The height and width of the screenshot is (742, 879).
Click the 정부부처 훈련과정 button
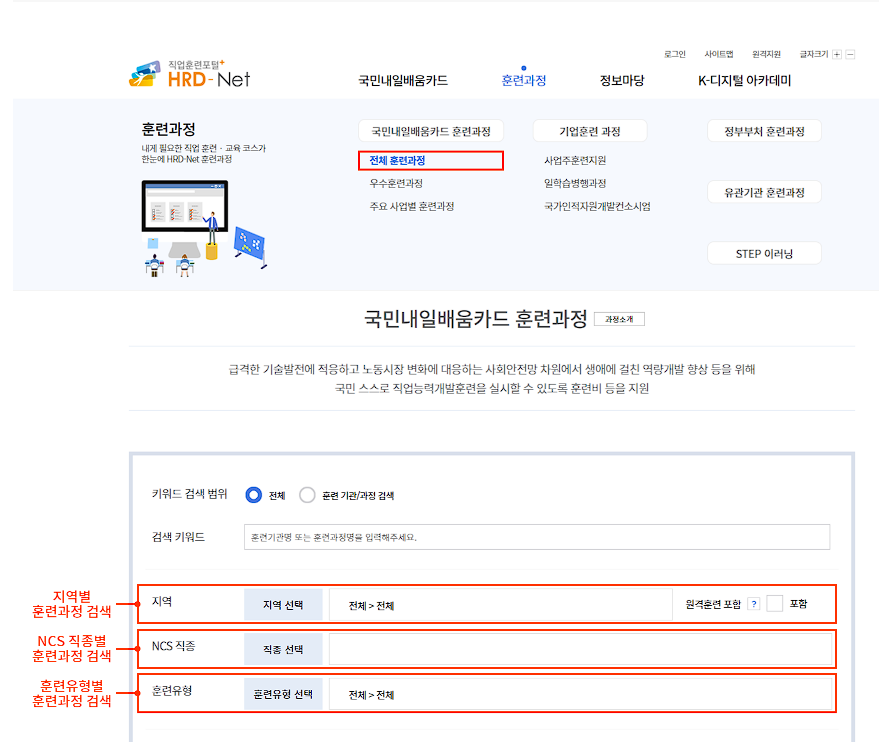click(x=763, y=130)
